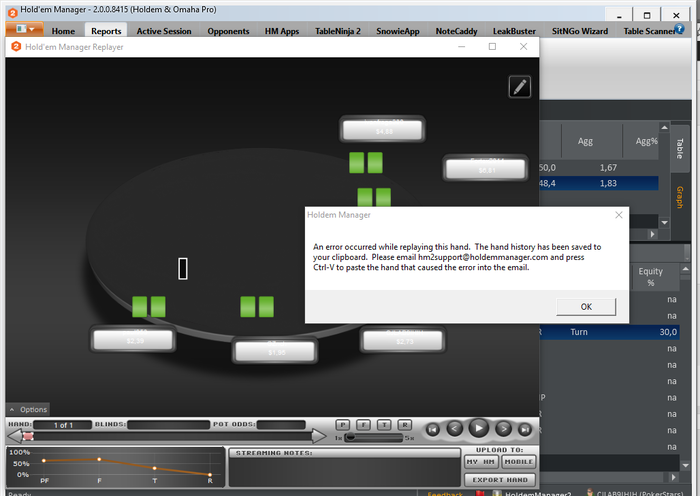The height and width of the screenshot is (496, 700).
Task: Click the Equity % column header
Action: [x=650, y=277]
